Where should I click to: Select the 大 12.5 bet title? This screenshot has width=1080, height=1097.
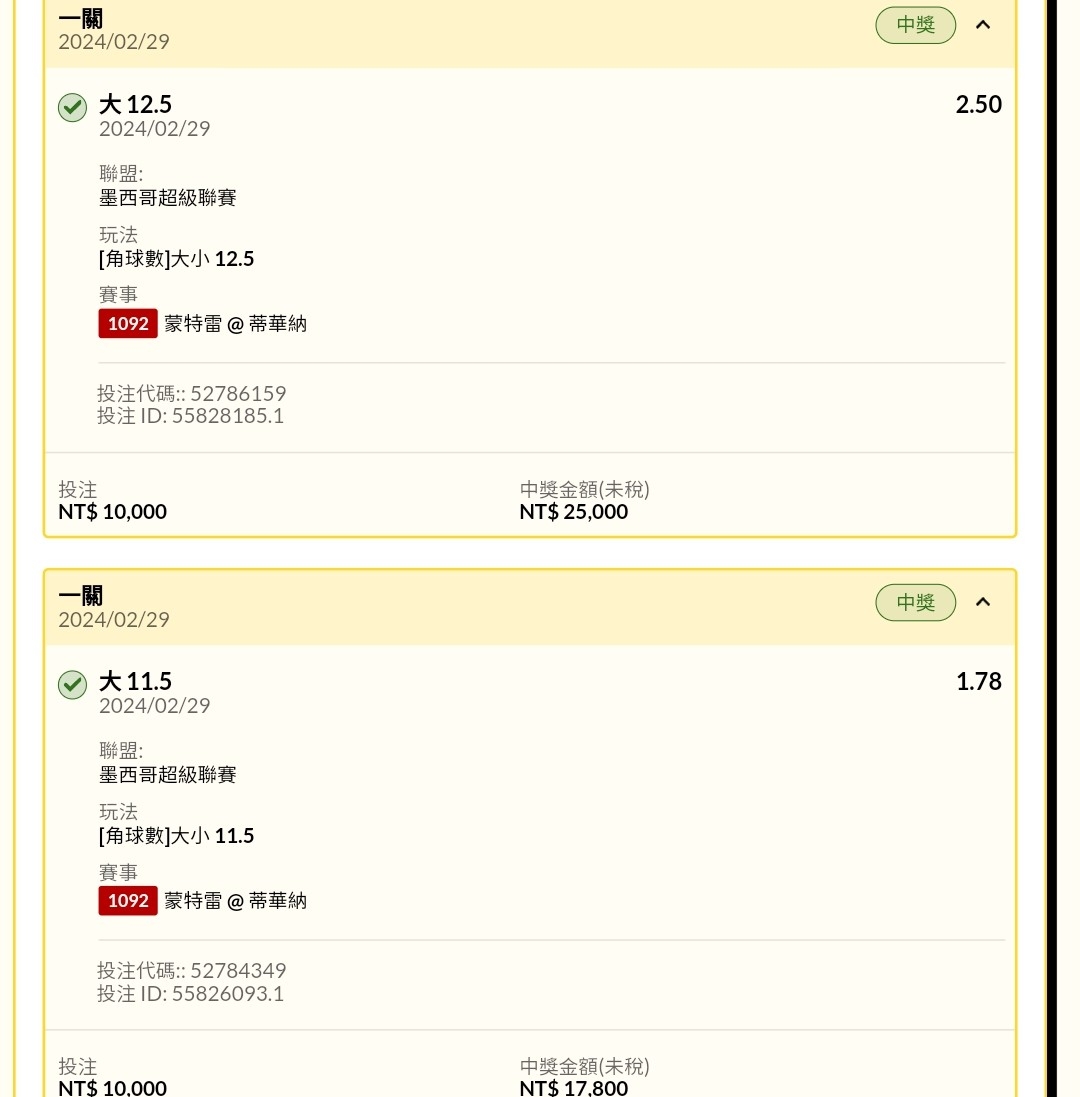tap(135, 104)
